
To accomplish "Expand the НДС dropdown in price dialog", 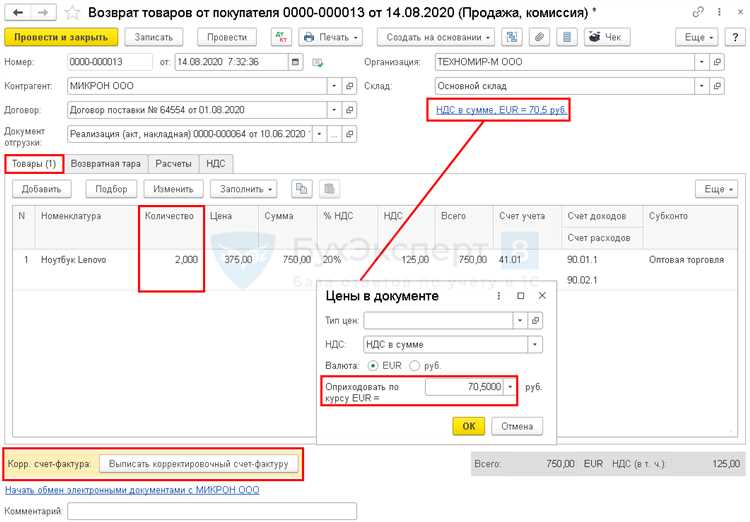I will point(535,344).
